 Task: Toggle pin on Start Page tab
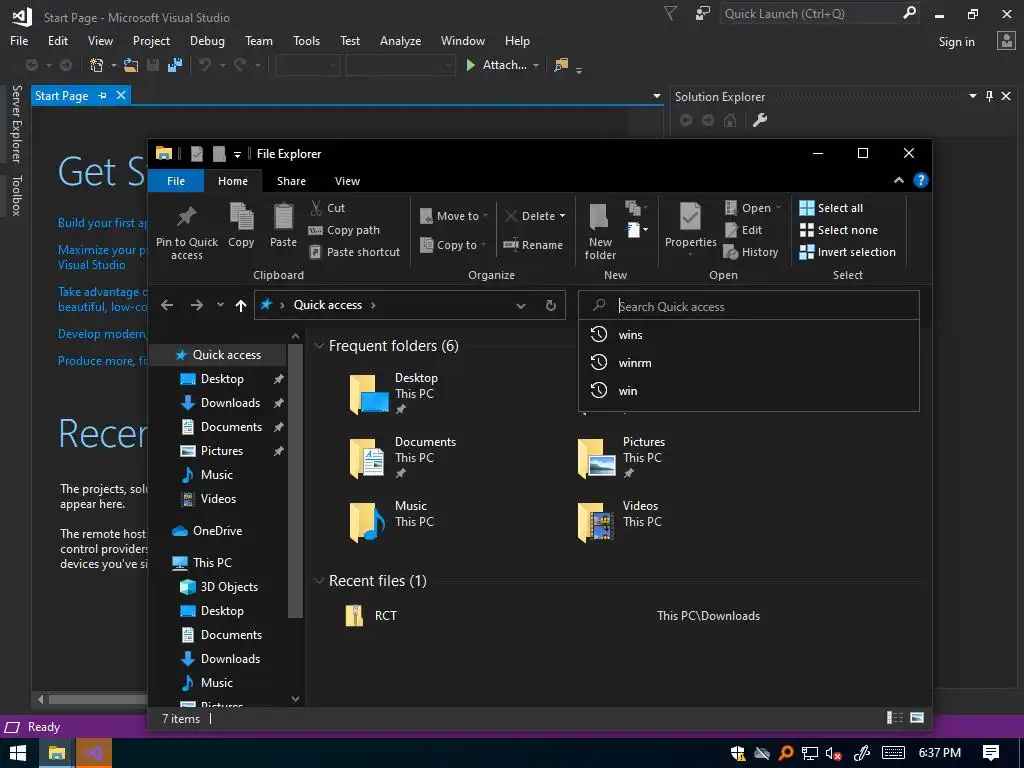pyautogui.click(x=103, y=95)
